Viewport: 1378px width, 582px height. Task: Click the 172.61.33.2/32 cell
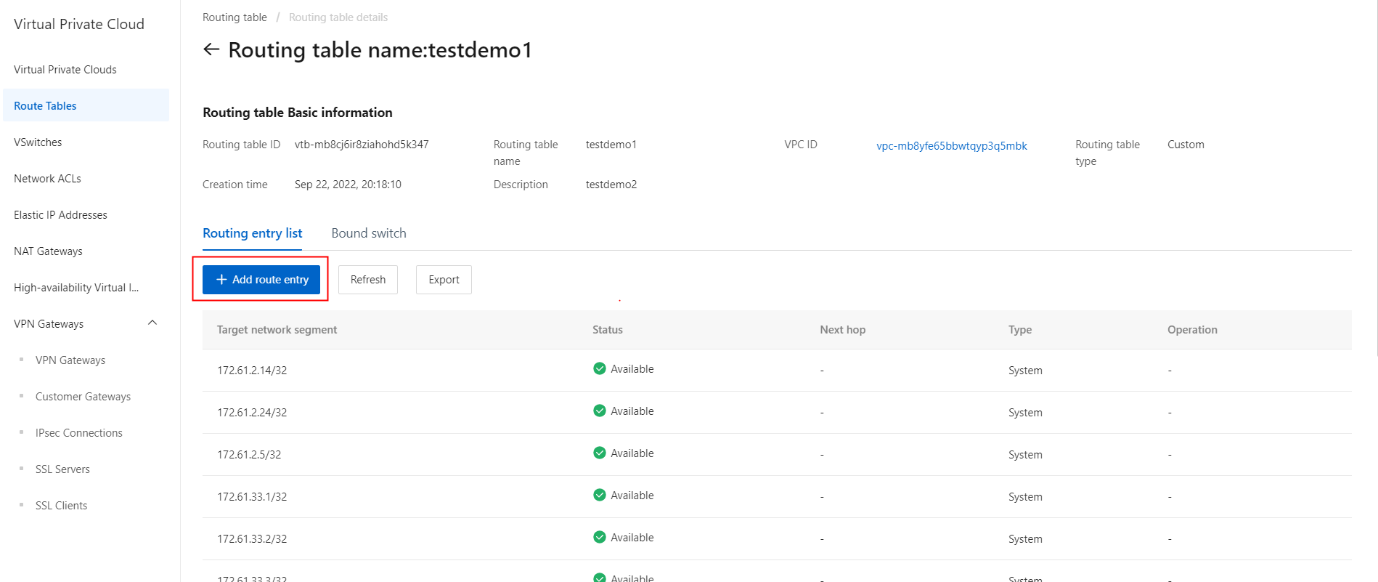point(252,539)
